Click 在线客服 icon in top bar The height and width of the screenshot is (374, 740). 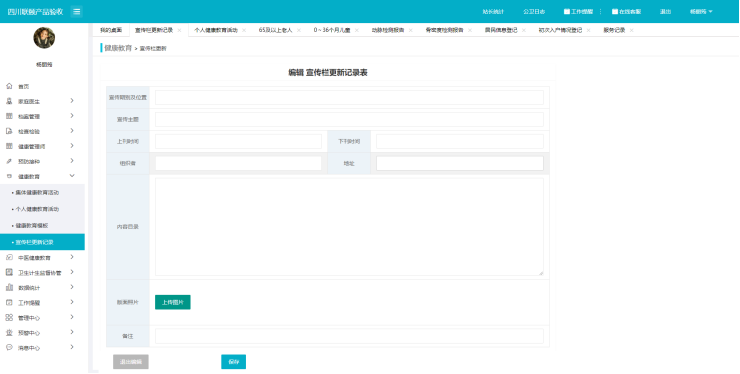coord(615,12)
